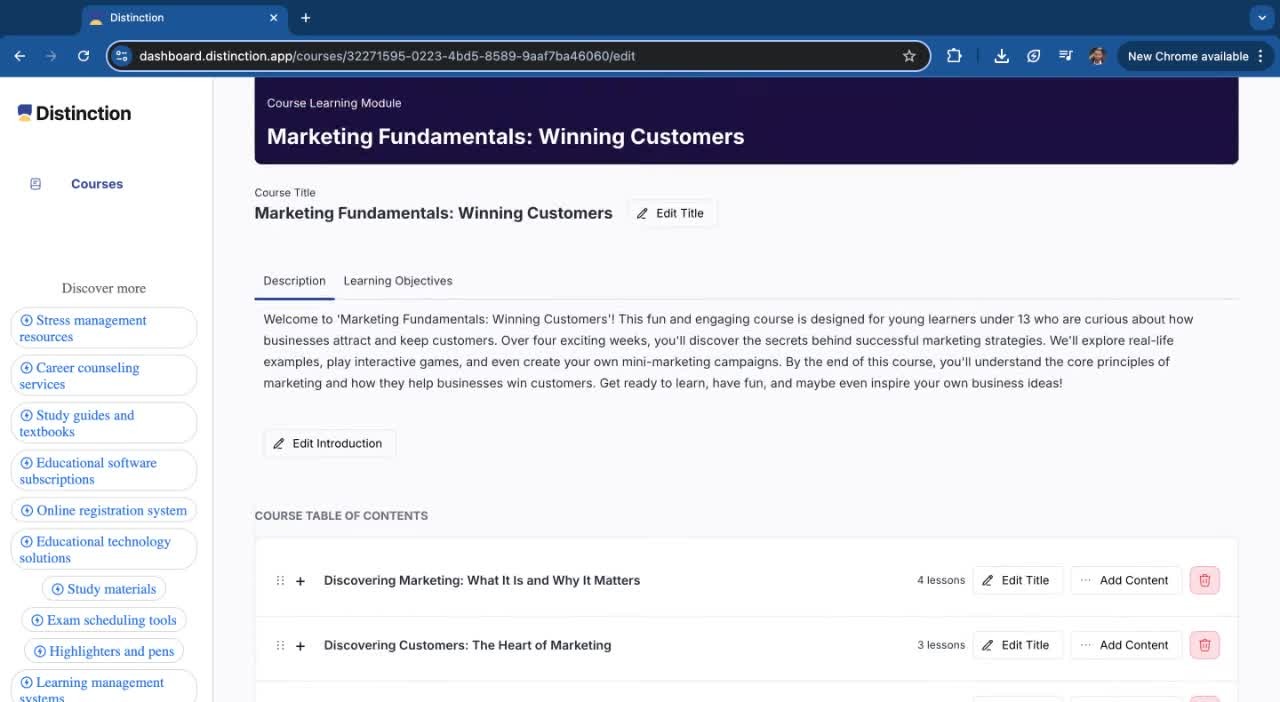Screen dimensions: 1280x702
Task: Add Content to Discovering Marketing module
Action: pyautogui.click(x=1124, y=580)
